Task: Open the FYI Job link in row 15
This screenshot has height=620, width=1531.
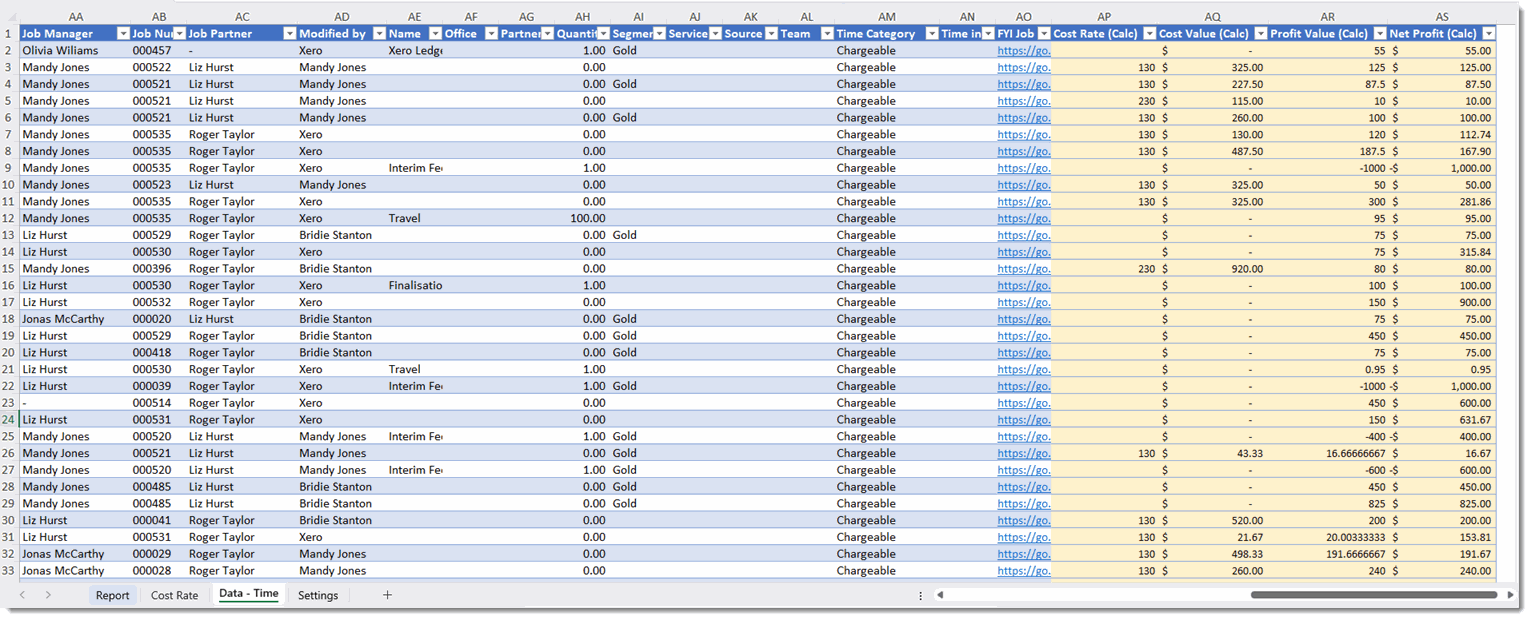Action: 1023,268
